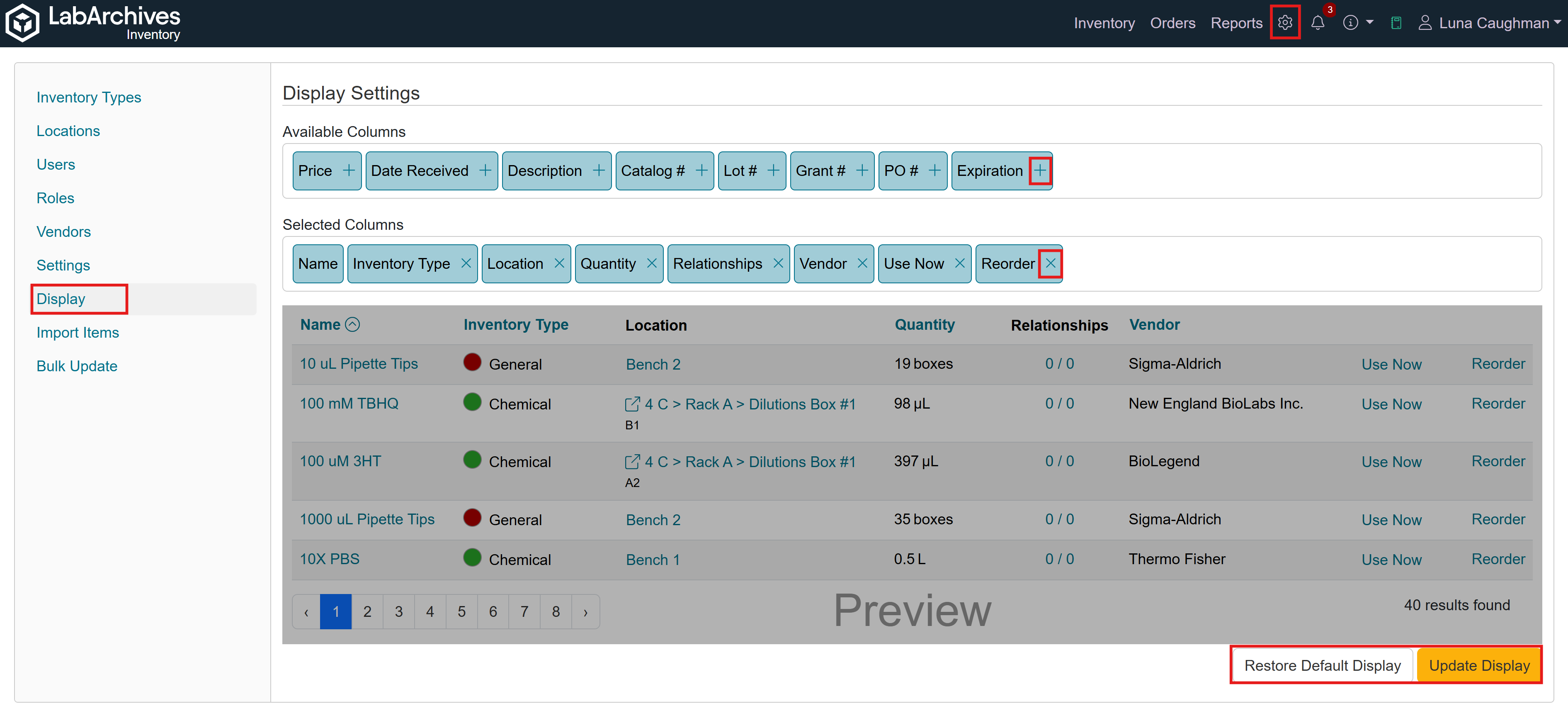Add the Price column with plus

click(349, 170)
